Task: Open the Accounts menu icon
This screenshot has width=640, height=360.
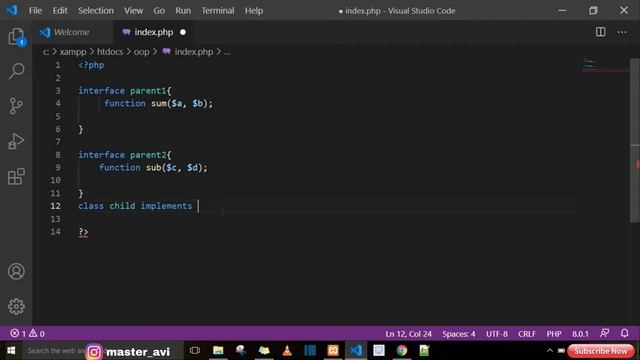Action: click(16, 271)
